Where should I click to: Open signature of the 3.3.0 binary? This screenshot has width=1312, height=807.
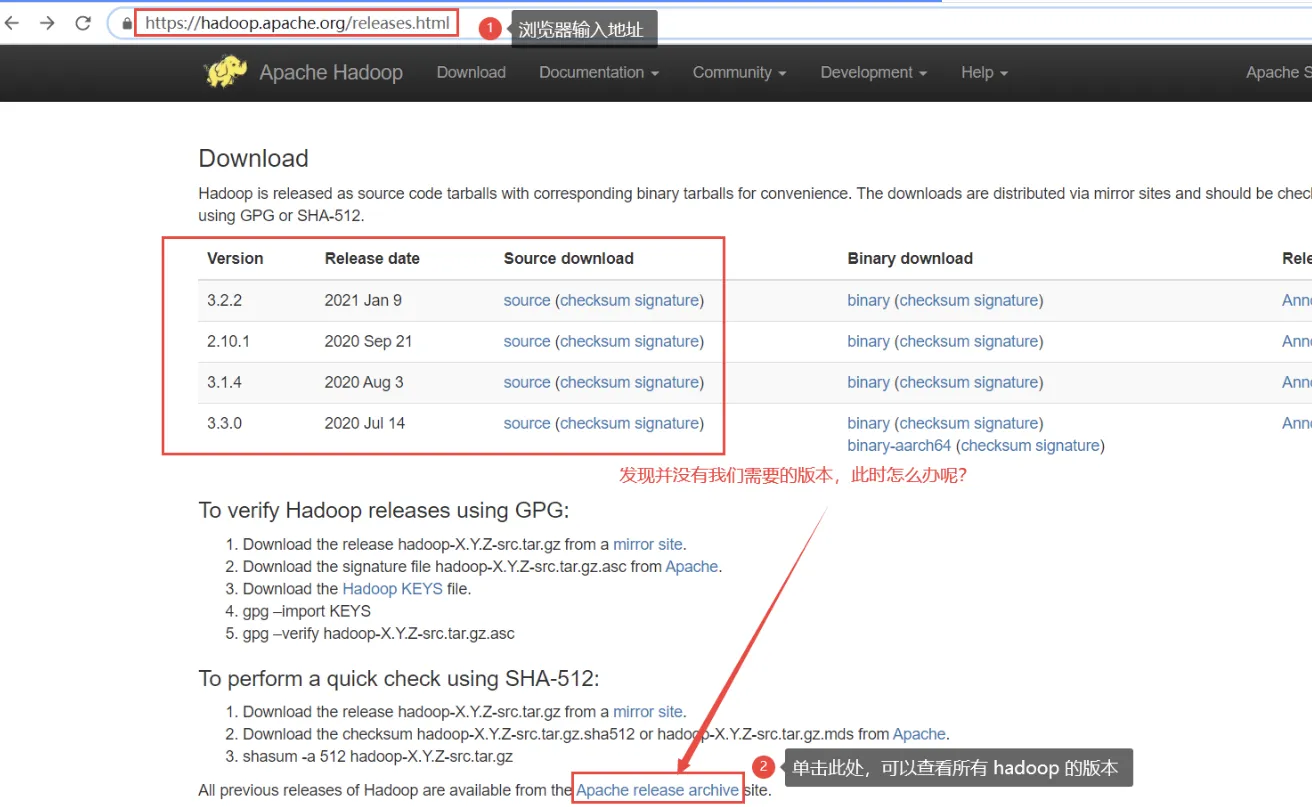1006,423
